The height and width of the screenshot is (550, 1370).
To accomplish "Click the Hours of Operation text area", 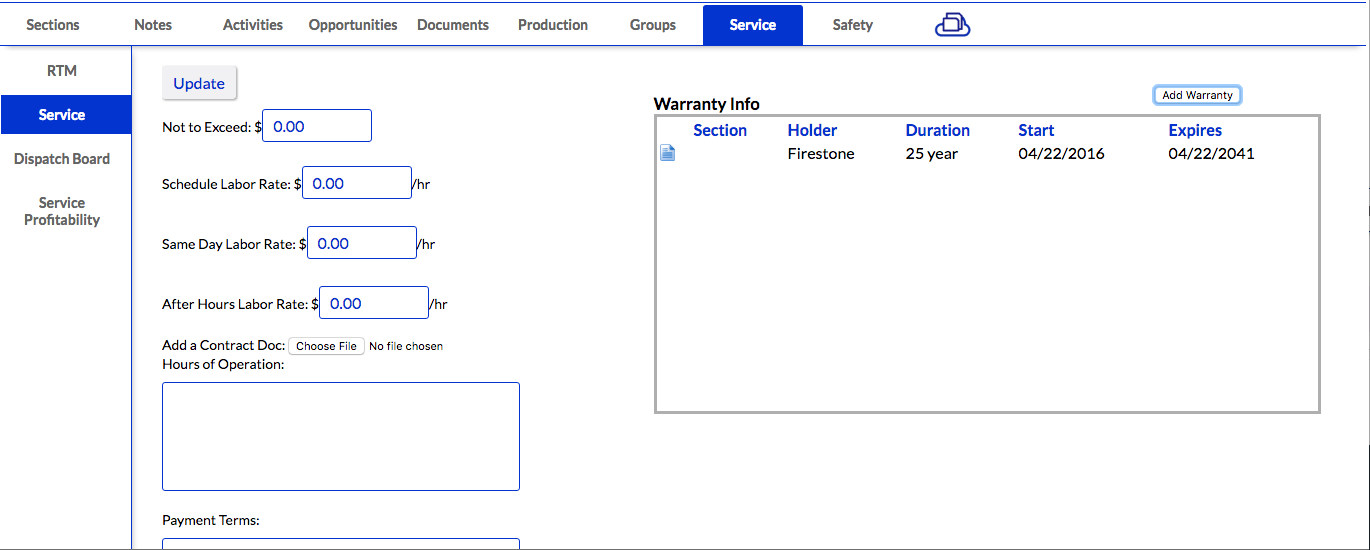I will click(x=341, y=436).
